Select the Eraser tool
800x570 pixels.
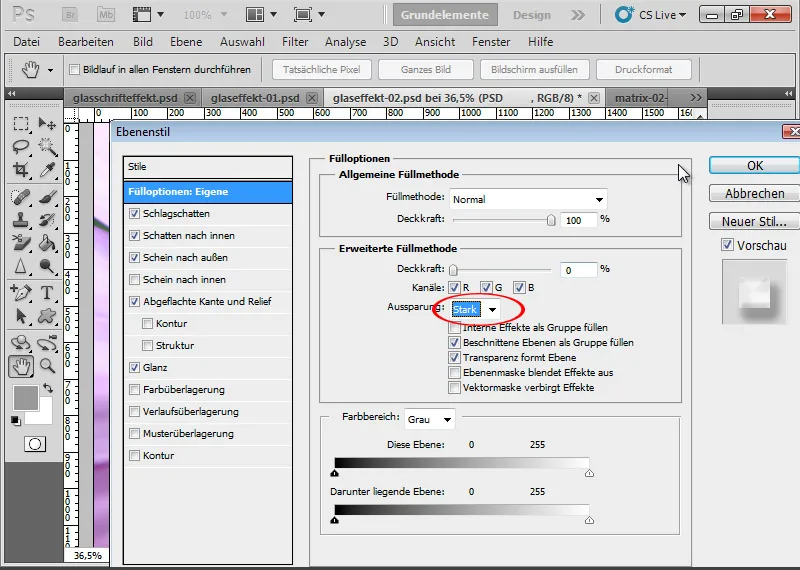click(20, 243)
